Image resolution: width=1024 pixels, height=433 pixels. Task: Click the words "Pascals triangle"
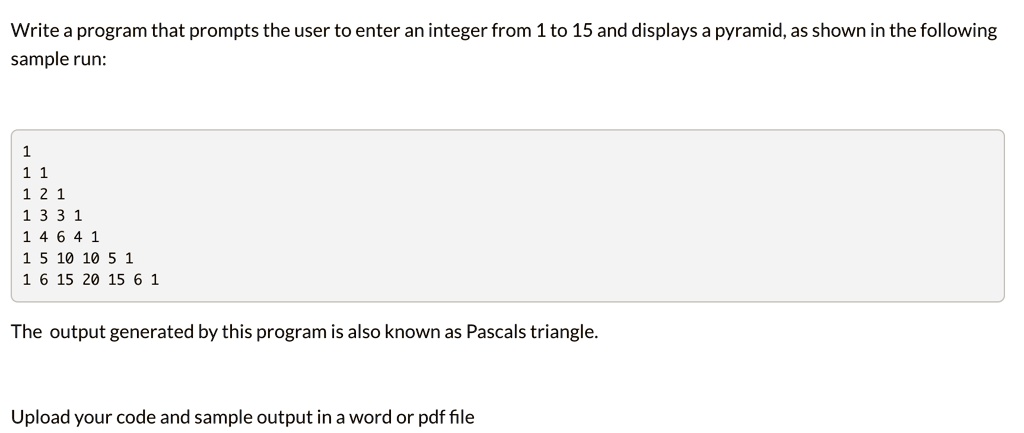532,332
